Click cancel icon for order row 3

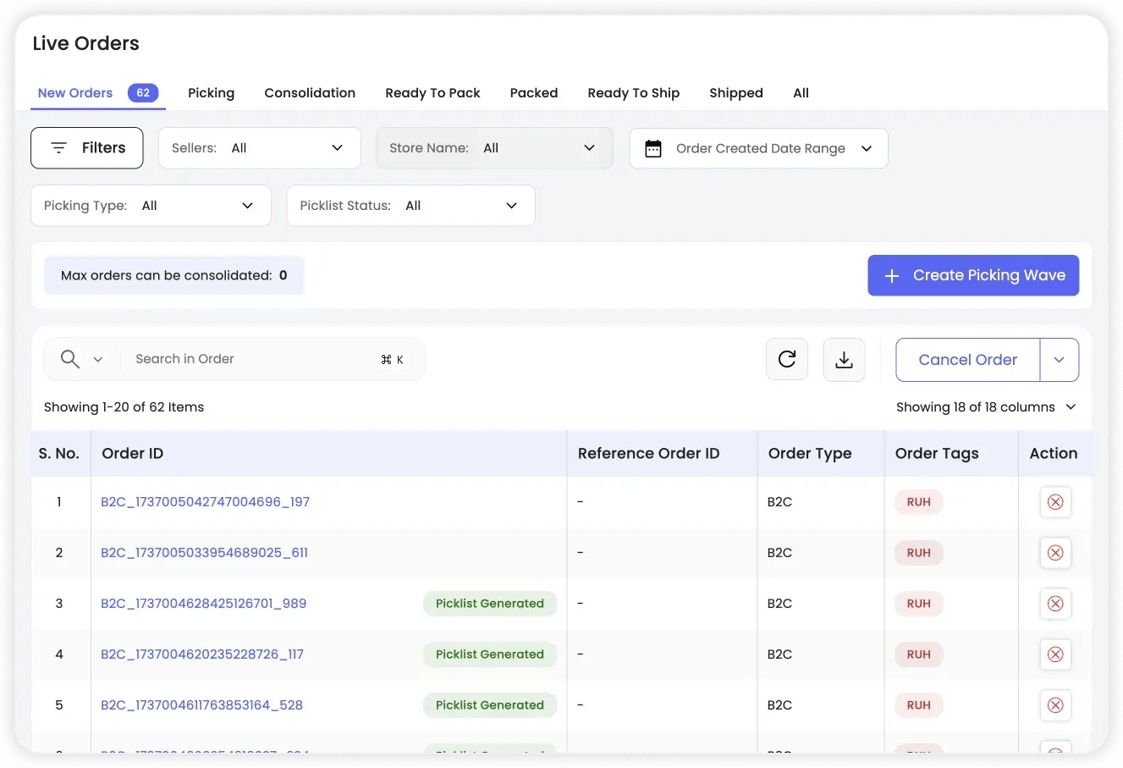(1054, 604)
